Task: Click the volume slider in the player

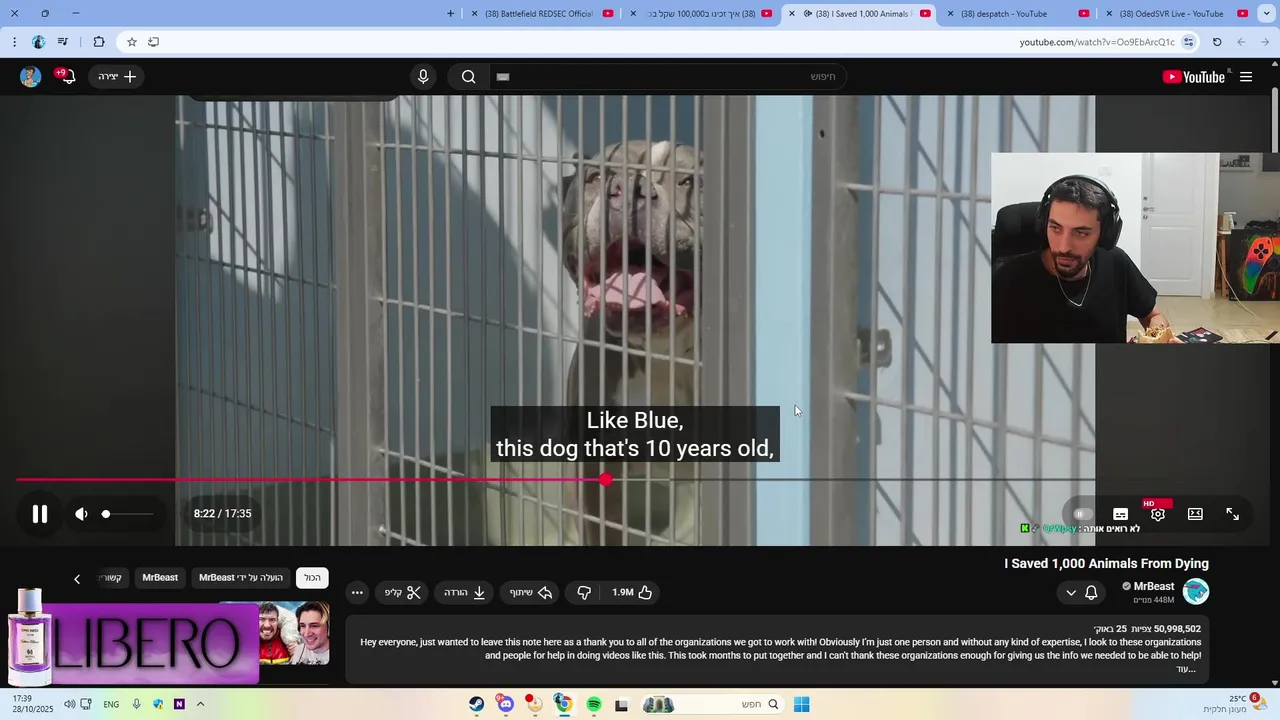Action: [130, 514]
